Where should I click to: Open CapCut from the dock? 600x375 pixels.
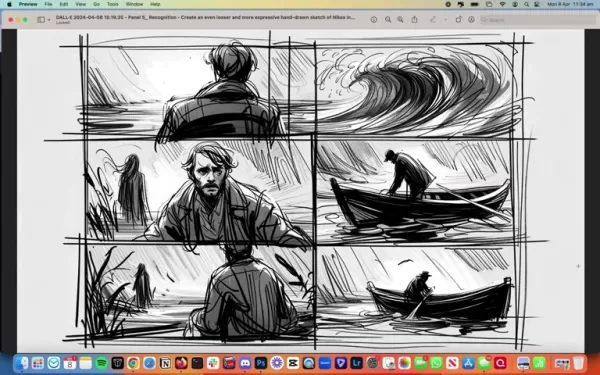click(293, 363)
